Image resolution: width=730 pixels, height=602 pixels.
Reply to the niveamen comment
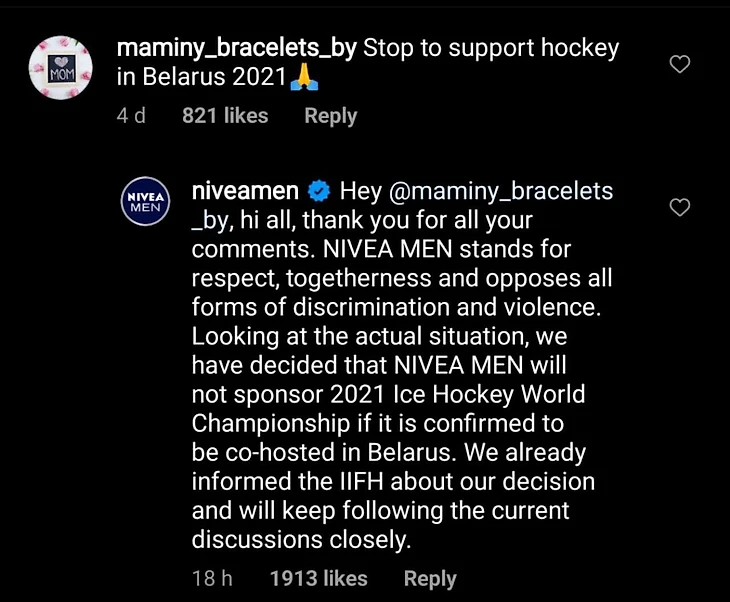click(430, 579)
